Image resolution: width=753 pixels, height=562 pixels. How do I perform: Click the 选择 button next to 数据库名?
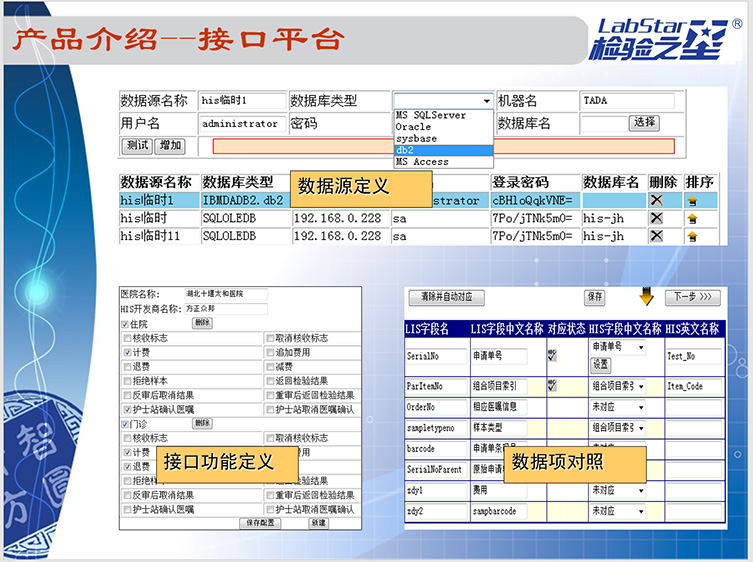644,123
